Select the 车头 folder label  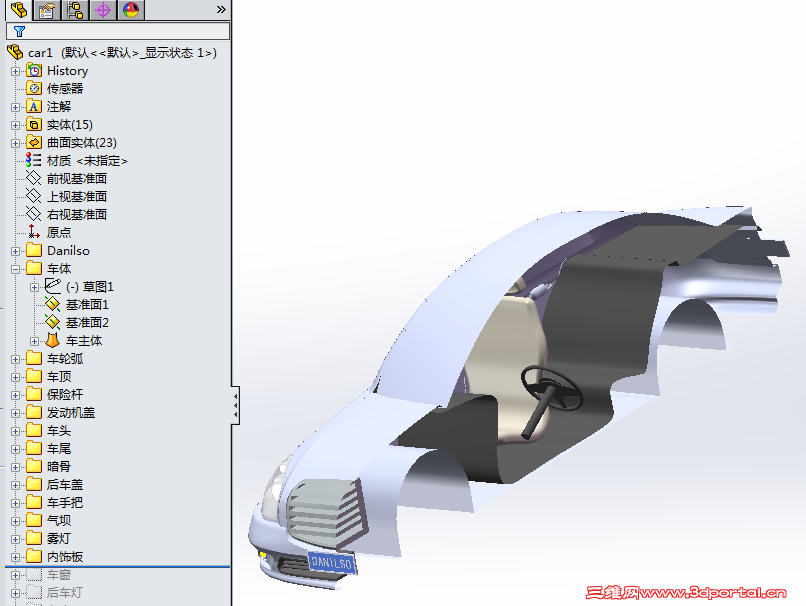pyautogui.click(x=59, y=431)
